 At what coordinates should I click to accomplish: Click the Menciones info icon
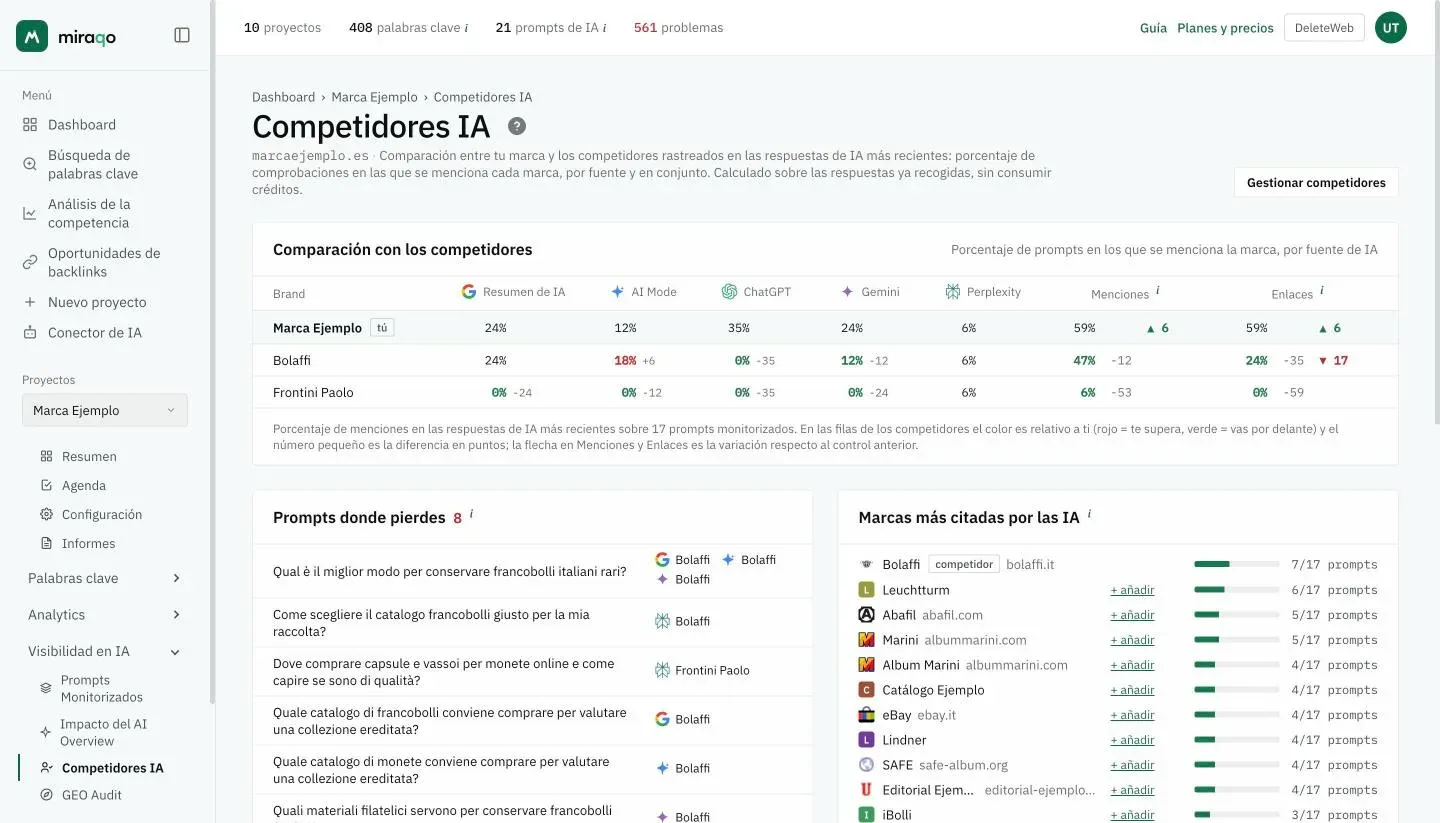click(1158, 291)
